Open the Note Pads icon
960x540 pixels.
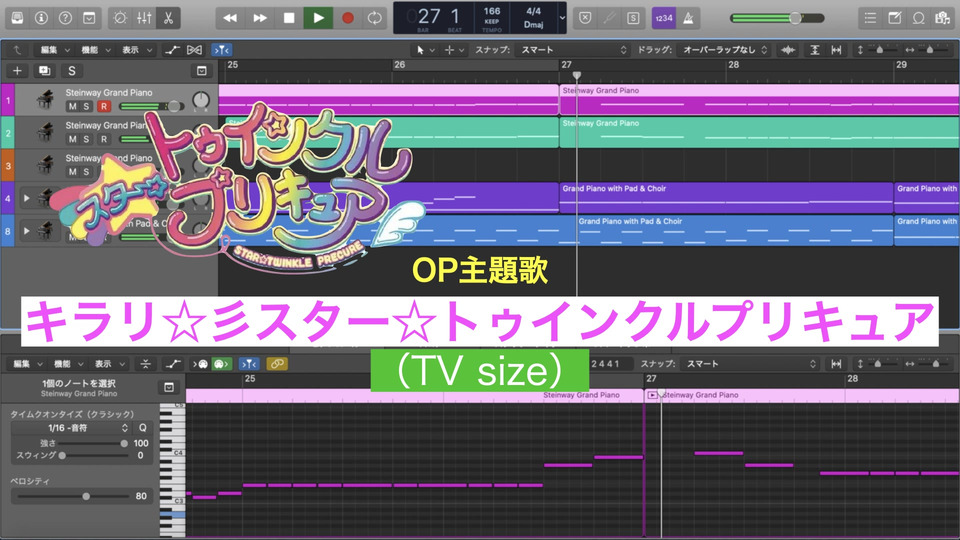tap(894, 18)
